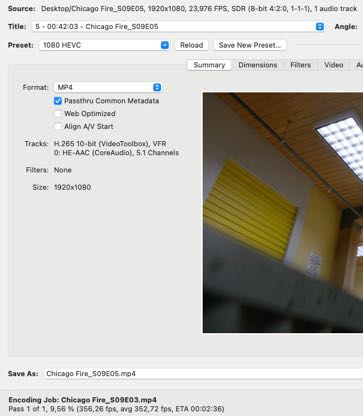Viewport: 363px width, 416px height.
Task: Click the Passthru Common Metadata label
Action: pos(112,101)
